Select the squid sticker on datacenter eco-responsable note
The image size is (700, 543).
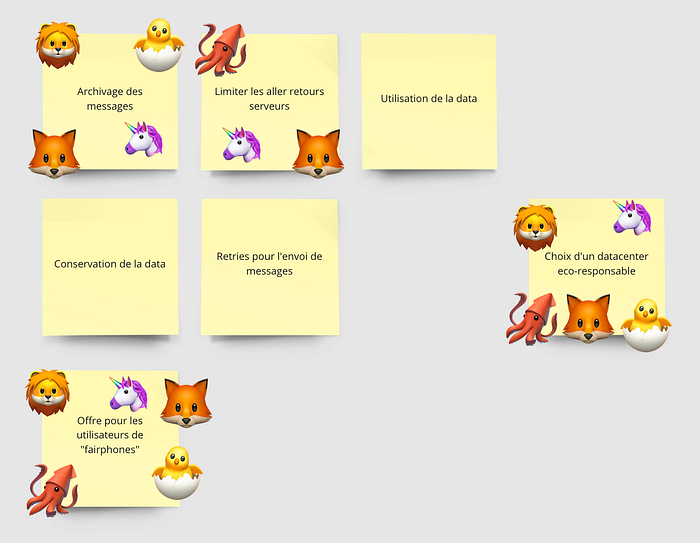point(532,319)
